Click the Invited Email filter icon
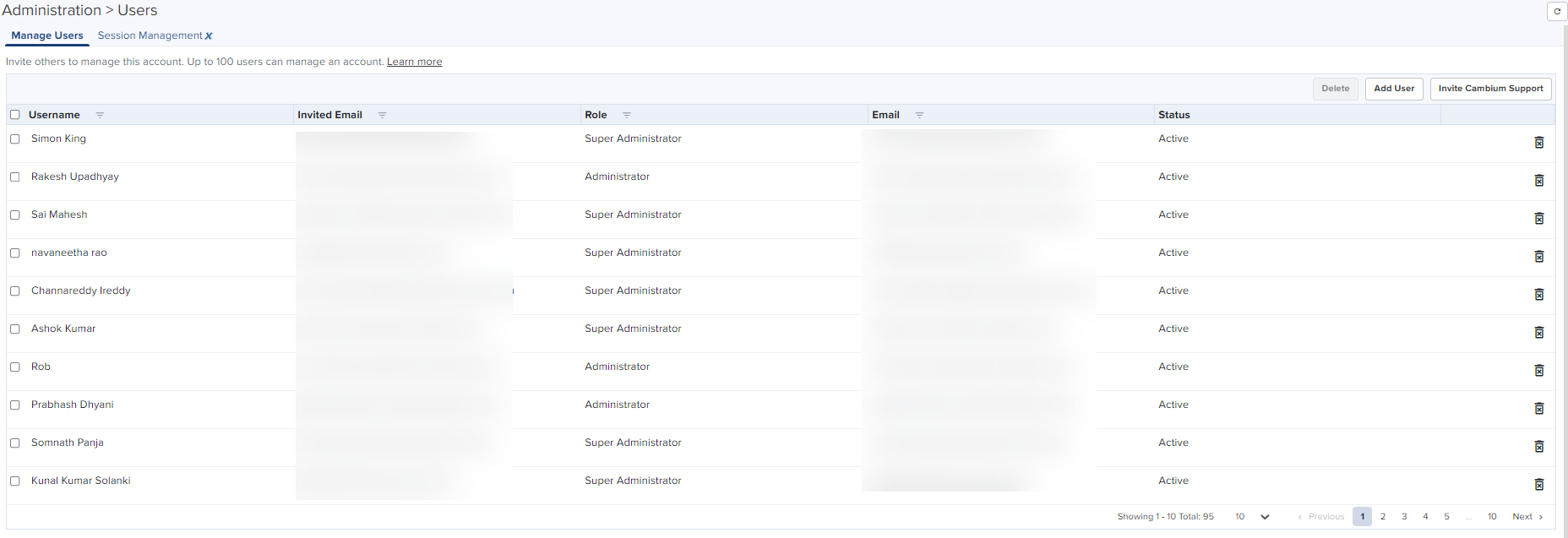This screenshot has width=1568, height=538. tap(382, 115)
